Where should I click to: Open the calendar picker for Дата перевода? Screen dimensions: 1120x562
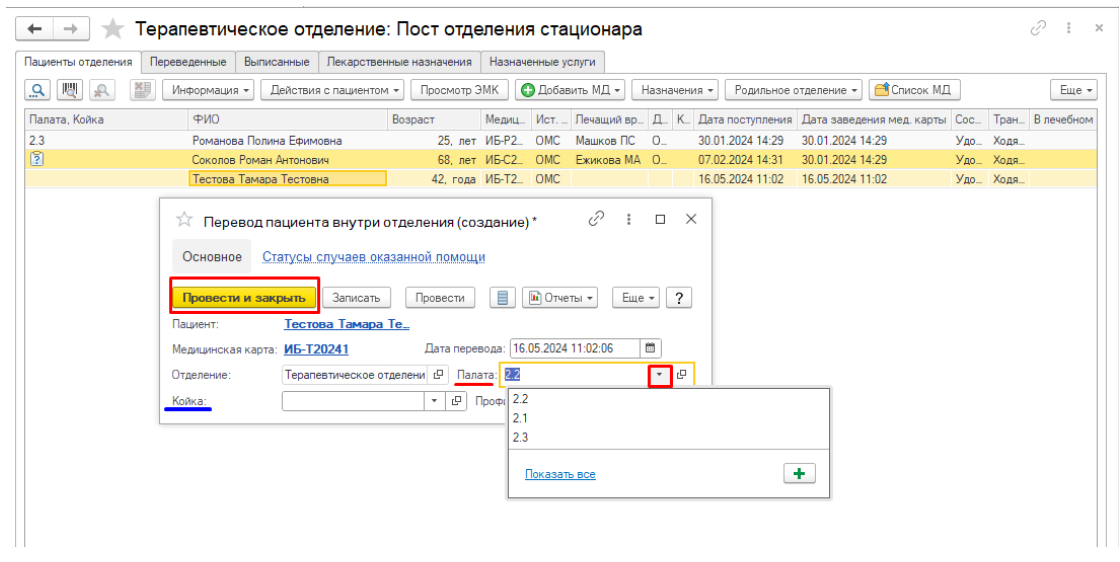[x=651, y=349]
